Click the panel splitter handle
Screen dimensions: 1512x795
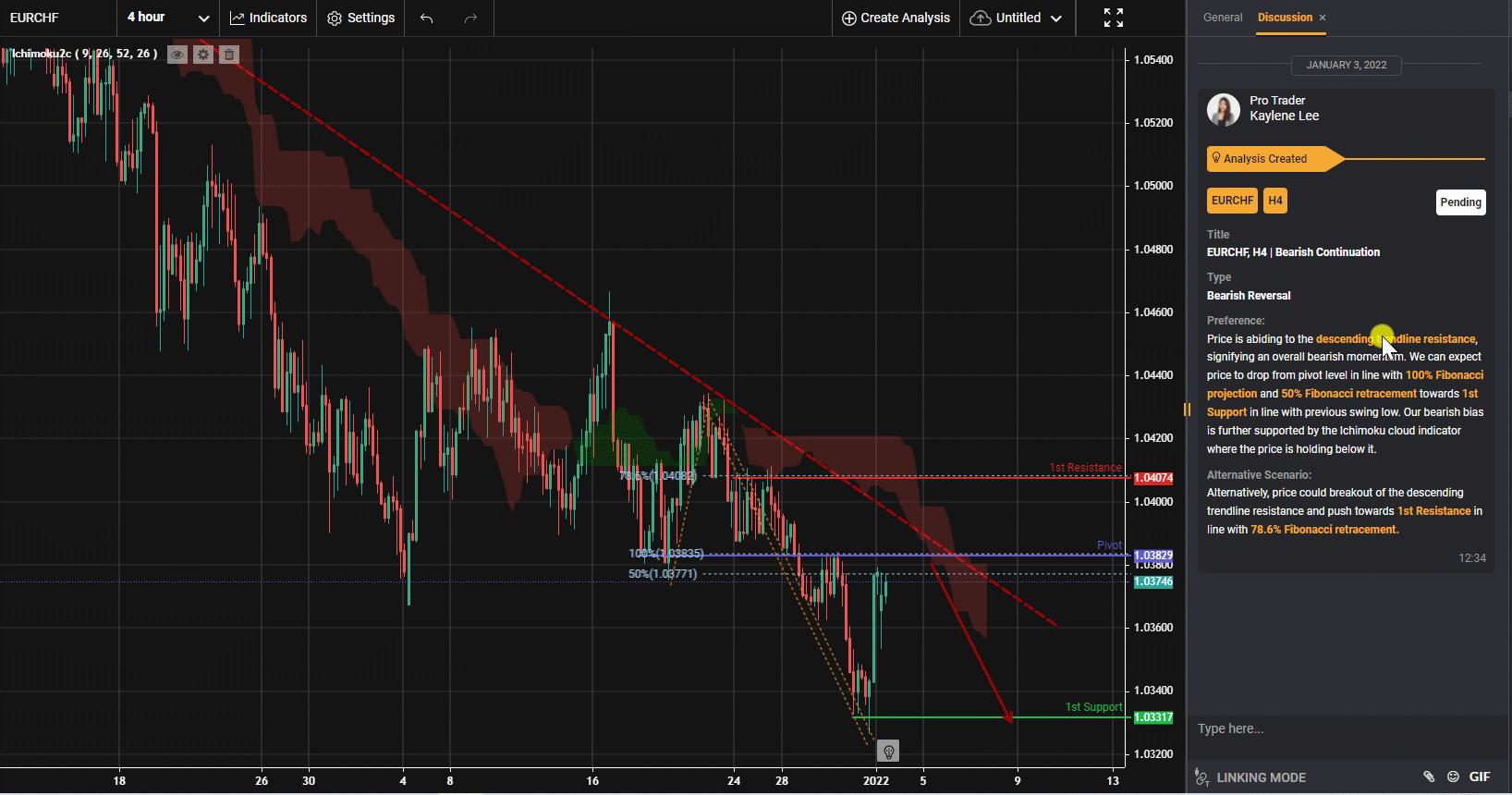tap(1187, 409)
